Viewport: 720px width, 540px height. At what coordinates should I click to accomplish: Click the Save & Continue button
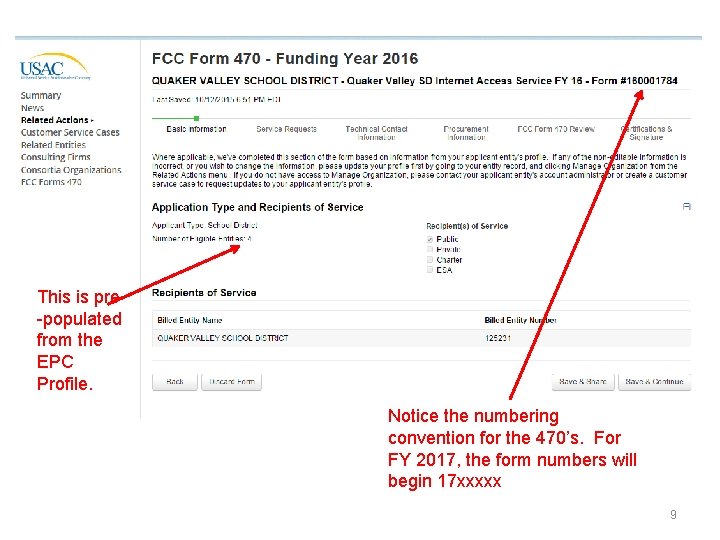point(654,382)
